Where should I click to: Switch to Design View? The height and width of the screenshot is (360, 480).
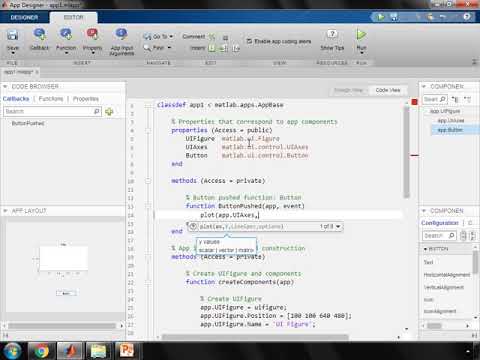pyautogui.click(x=348, y=90)
